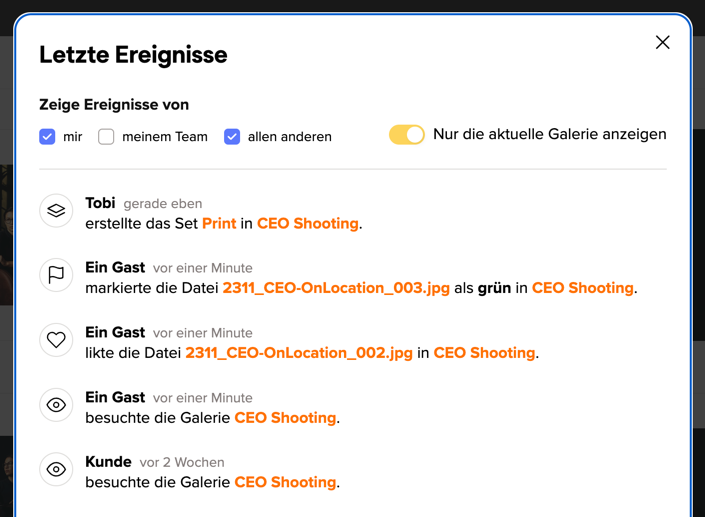Open CEO Shooting link in Kunde's visit event

[x=285, y=482]
